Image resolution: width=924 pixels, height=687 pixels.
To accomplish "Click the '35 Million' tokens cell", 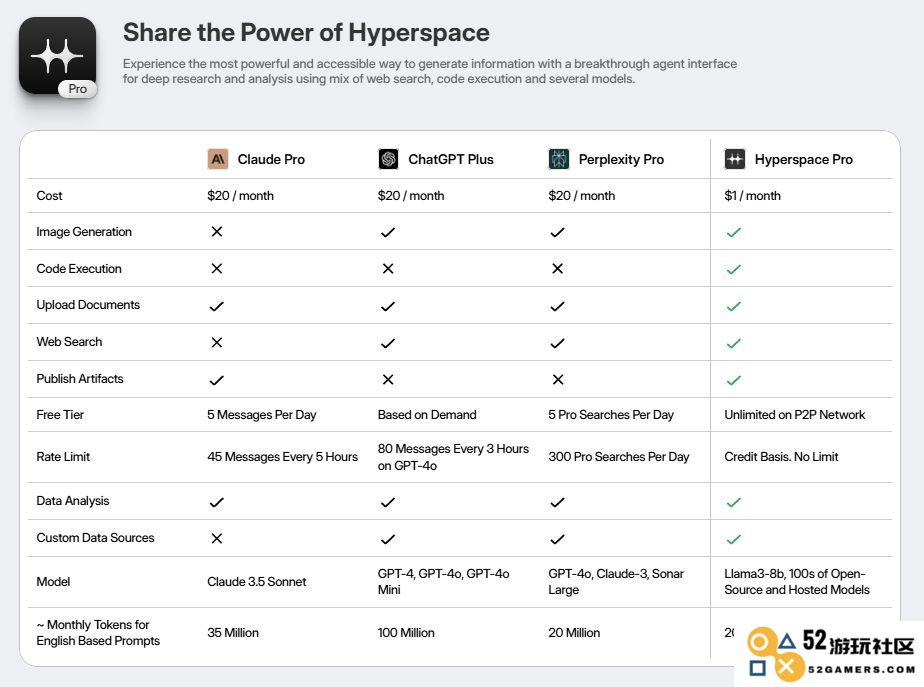I will tap(233, 633).
